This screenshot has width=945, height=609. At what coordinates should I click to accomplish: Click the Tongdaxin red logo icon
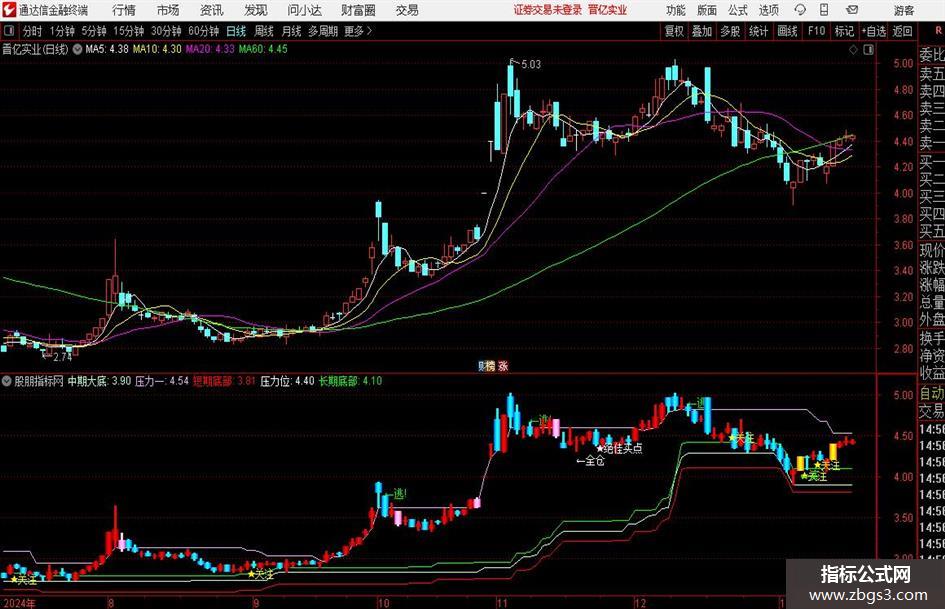tap(9, 10)
